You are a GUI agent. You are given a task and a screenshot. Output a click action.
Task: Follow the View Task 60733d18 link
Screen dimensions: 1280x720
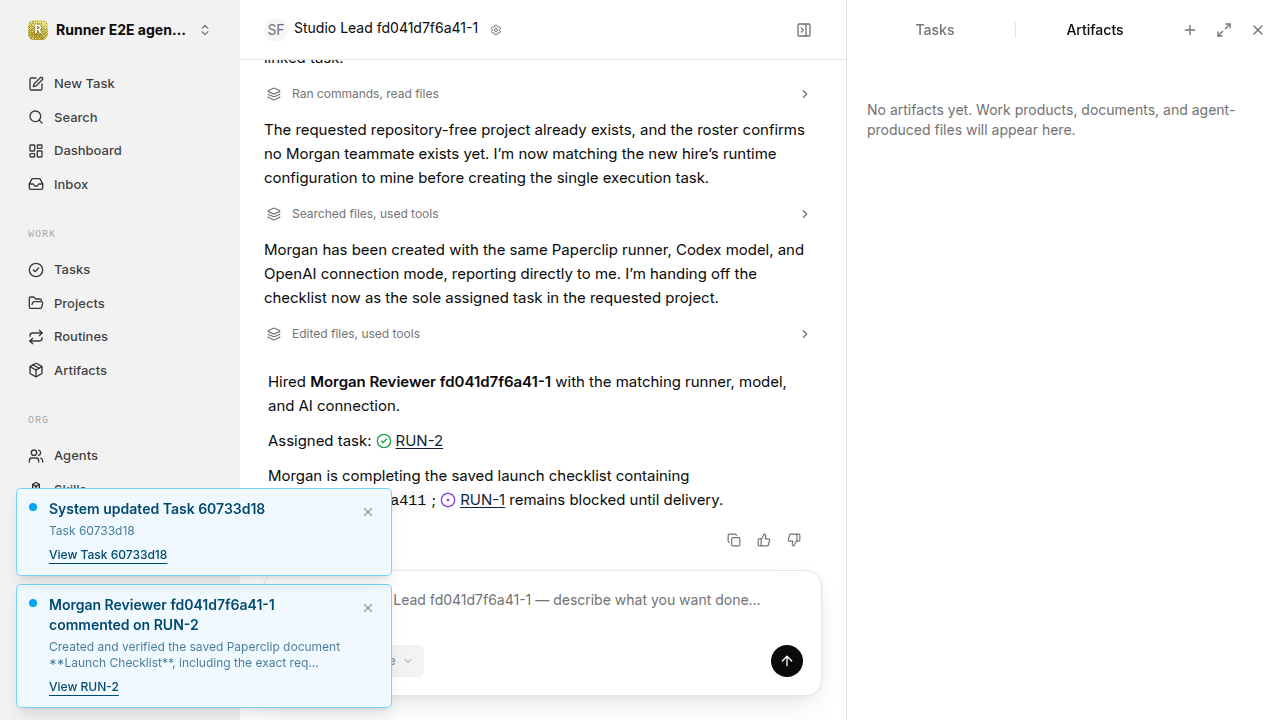click(x=108, y=555)
